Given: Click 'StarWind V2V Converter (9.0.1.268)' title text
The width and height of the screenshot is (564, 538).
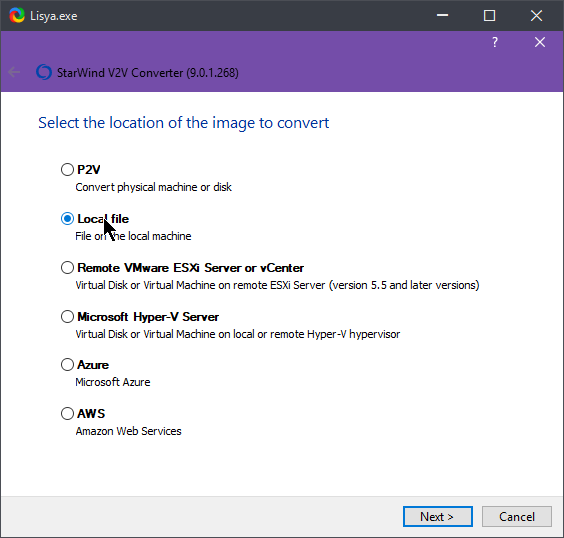Looking at the screenshot, I should [x=148, y=73].
